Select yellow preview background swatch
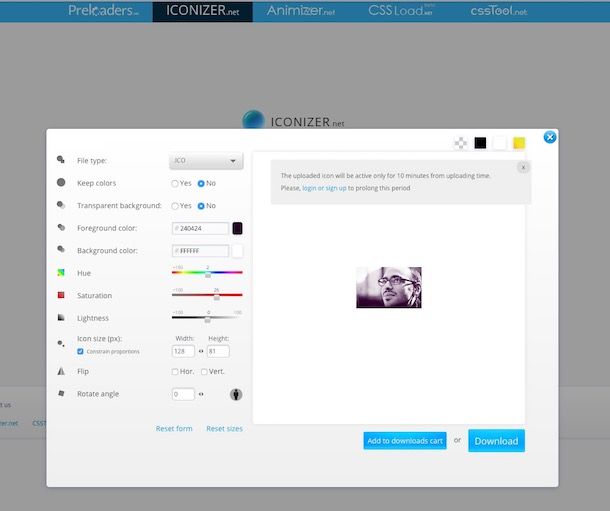This screenshot has width=610, height=511. 519,143
